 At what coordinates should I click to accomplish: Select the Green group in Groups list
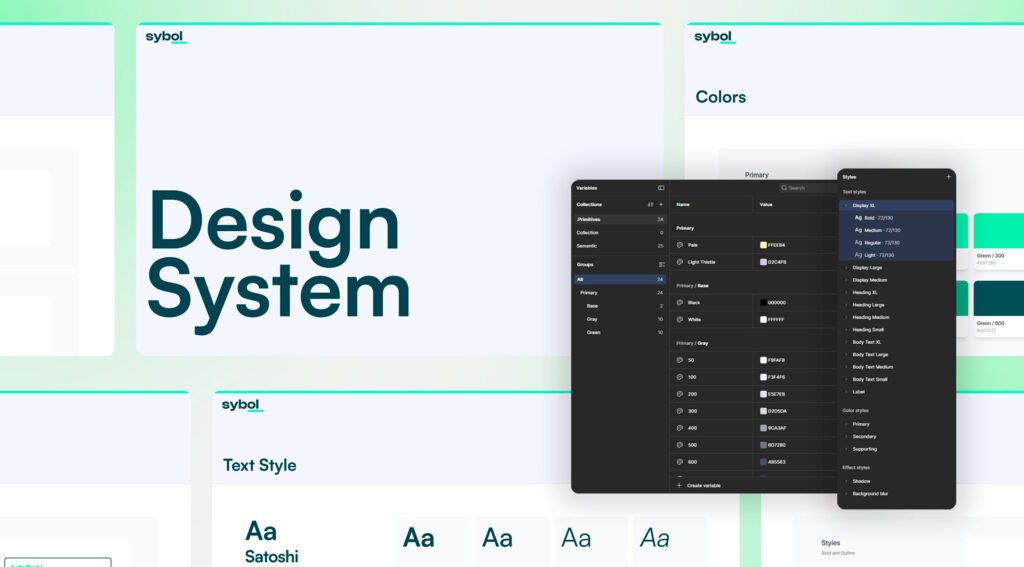[620, 332]
